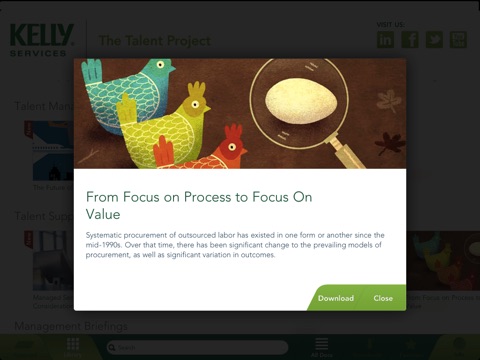Click the Download button in the dialog
The width and height of the screenshot is (480, 360).
tap(336, 298)
